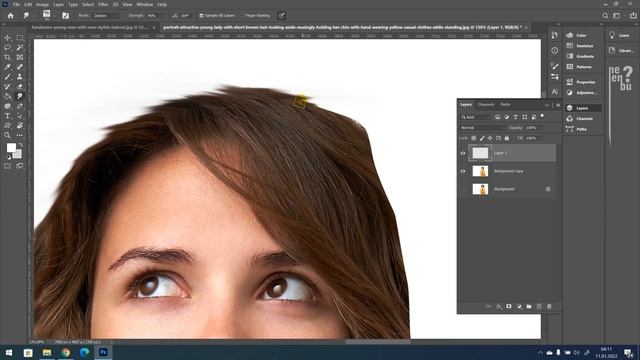Hide Background copy layer eye

(463, 171)
